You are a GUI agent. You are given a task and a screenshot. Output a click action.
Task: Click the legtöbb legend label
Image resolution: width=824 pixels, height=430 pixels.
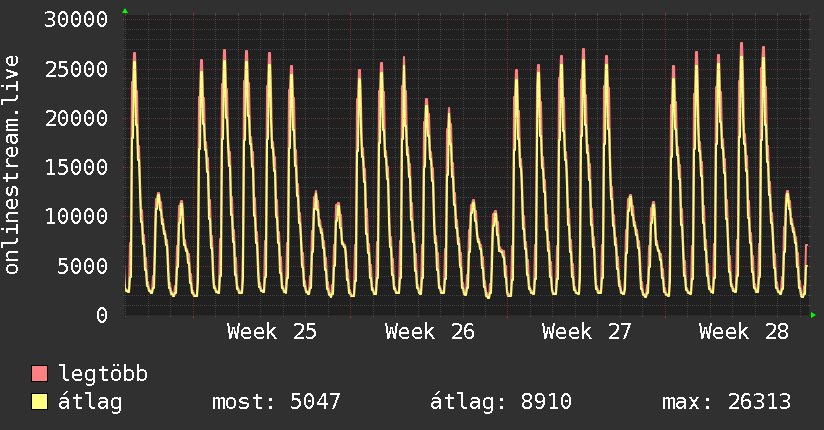(x=103, y=373)
